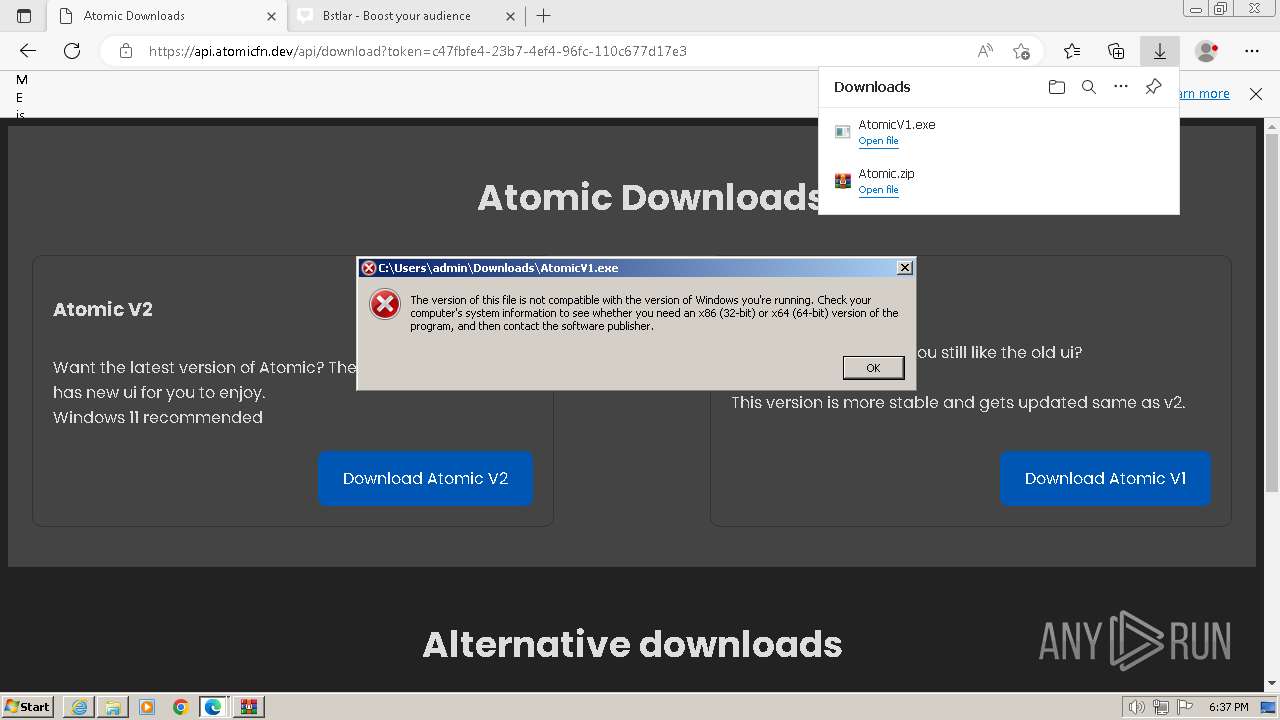Open the Favorites list icon
The image size is (1280, 720).
(1072, 51)
